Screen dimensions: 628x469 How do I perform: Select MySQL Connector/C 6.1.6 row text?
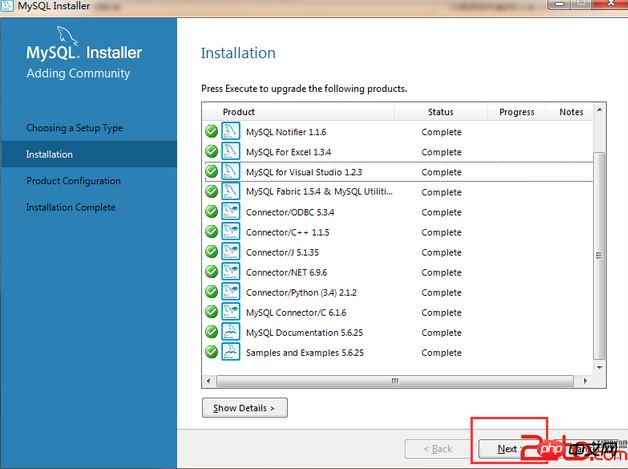[x=296, y=312]
